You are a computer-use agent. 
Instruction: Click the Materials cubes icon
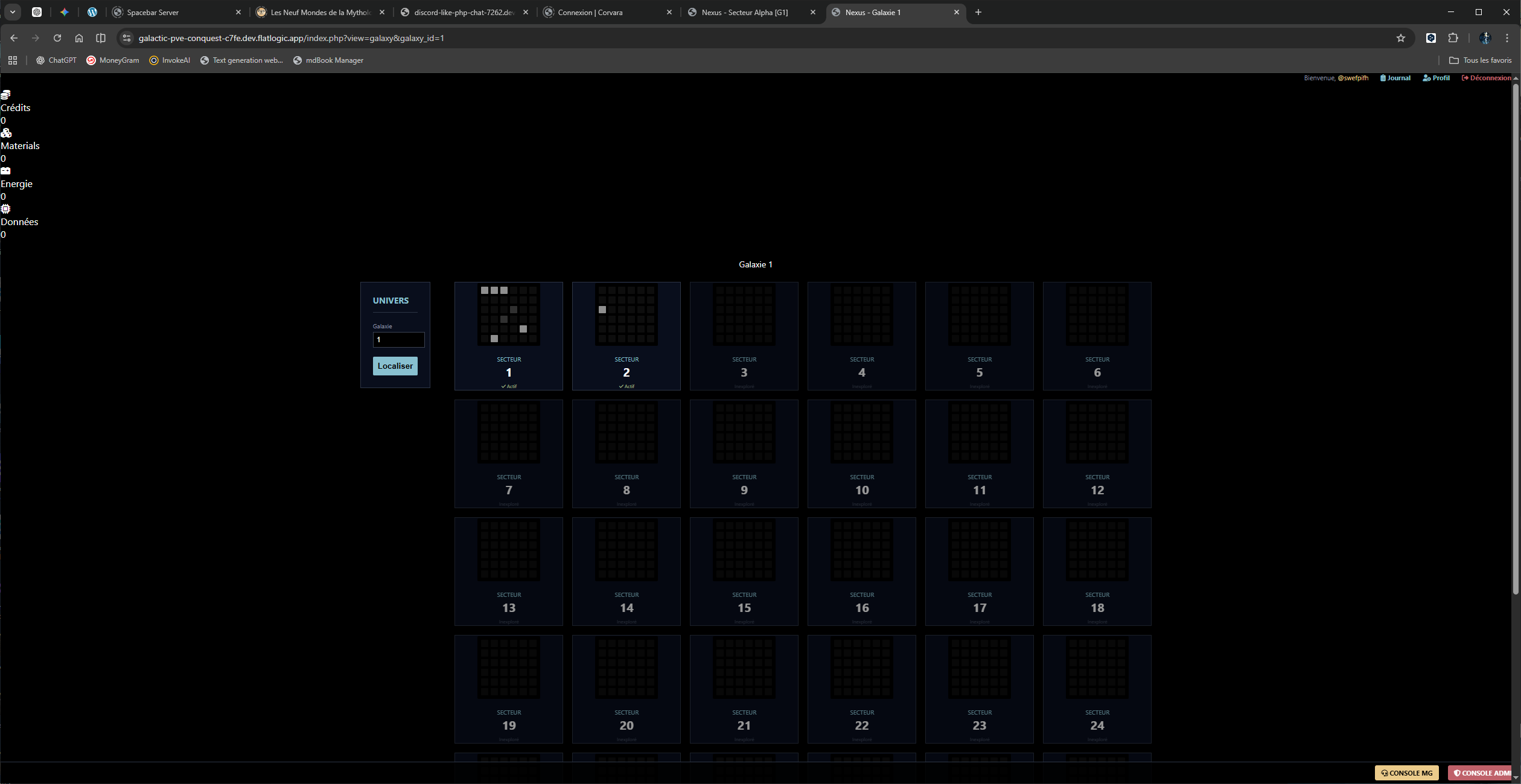(x=6, y=133)
